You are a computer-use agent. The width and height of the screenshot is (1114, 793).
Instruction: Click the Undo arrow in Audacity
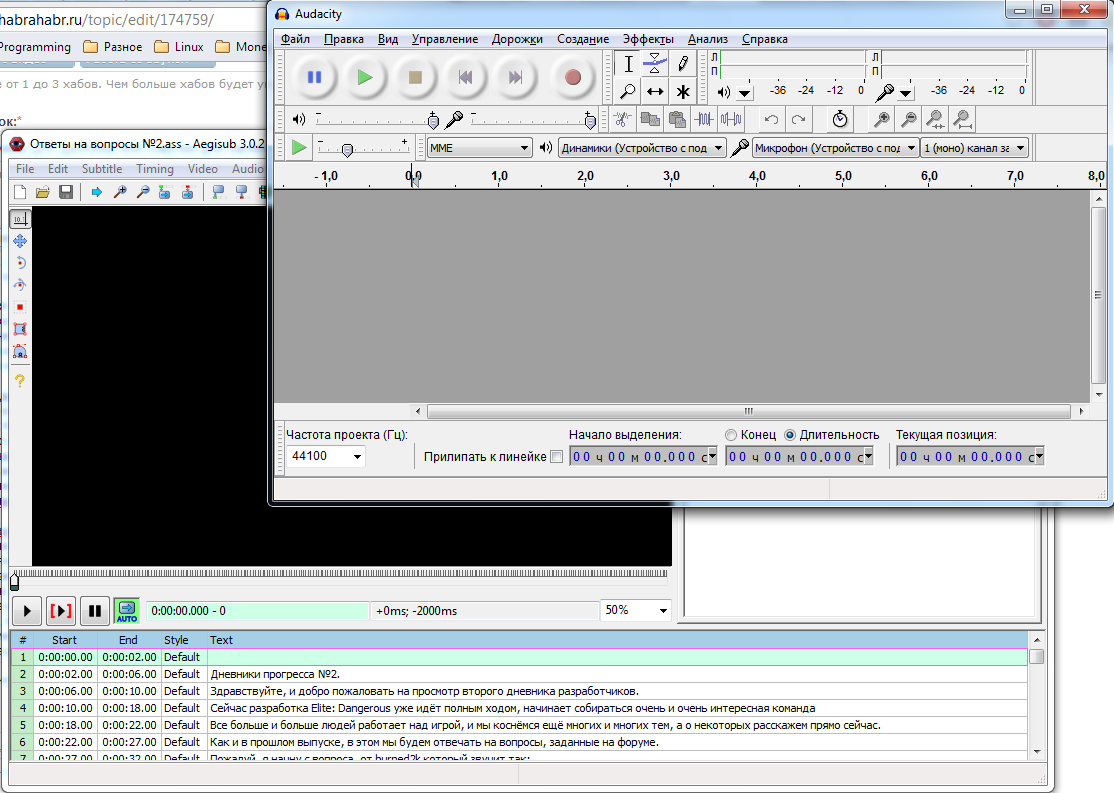[772, 119]
